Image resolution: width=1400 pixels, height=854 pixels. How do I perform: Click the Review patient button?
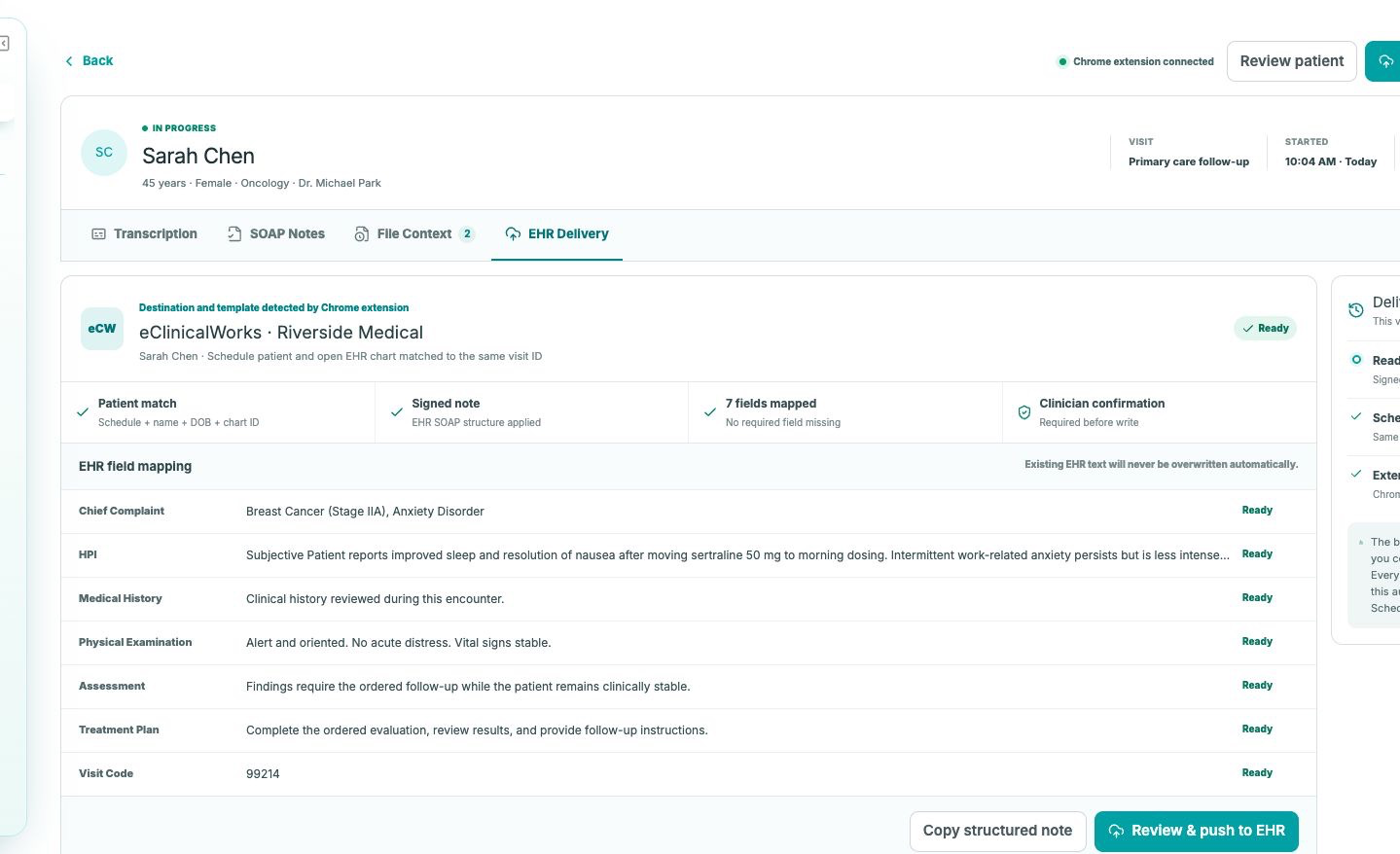pos(1291,61)
